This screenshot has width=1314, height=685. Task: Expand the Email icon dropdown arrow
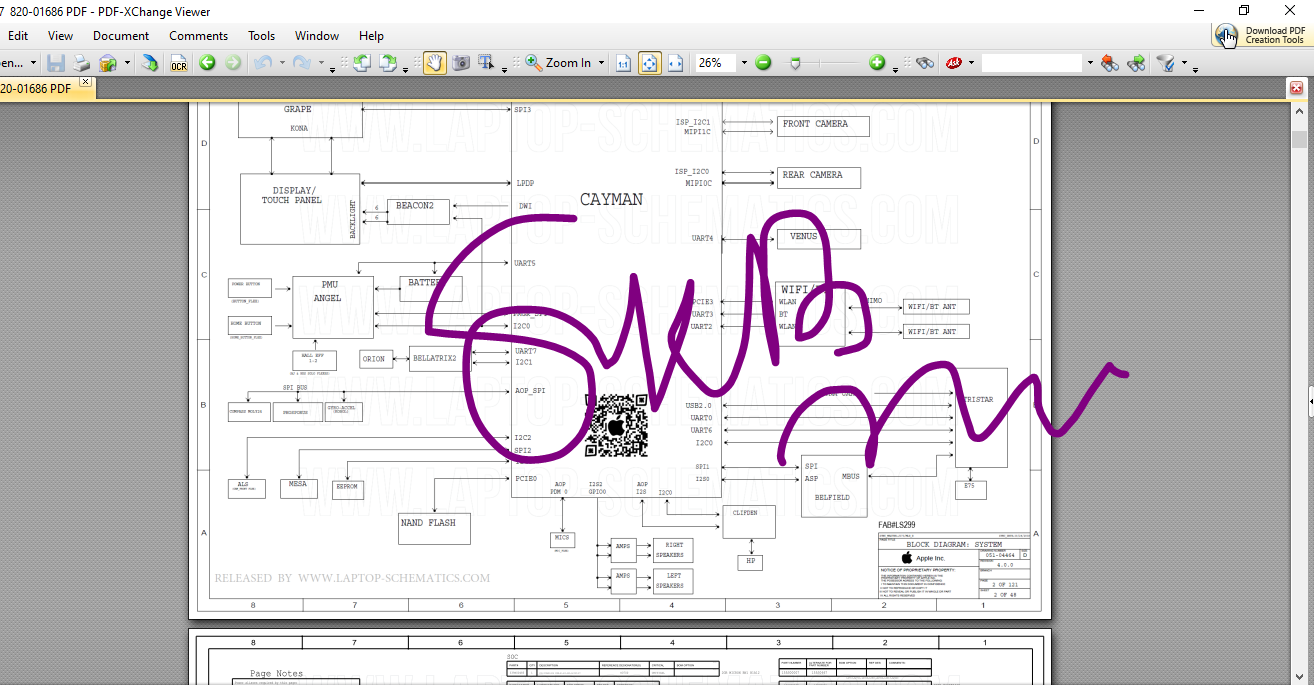pos(125,64)
